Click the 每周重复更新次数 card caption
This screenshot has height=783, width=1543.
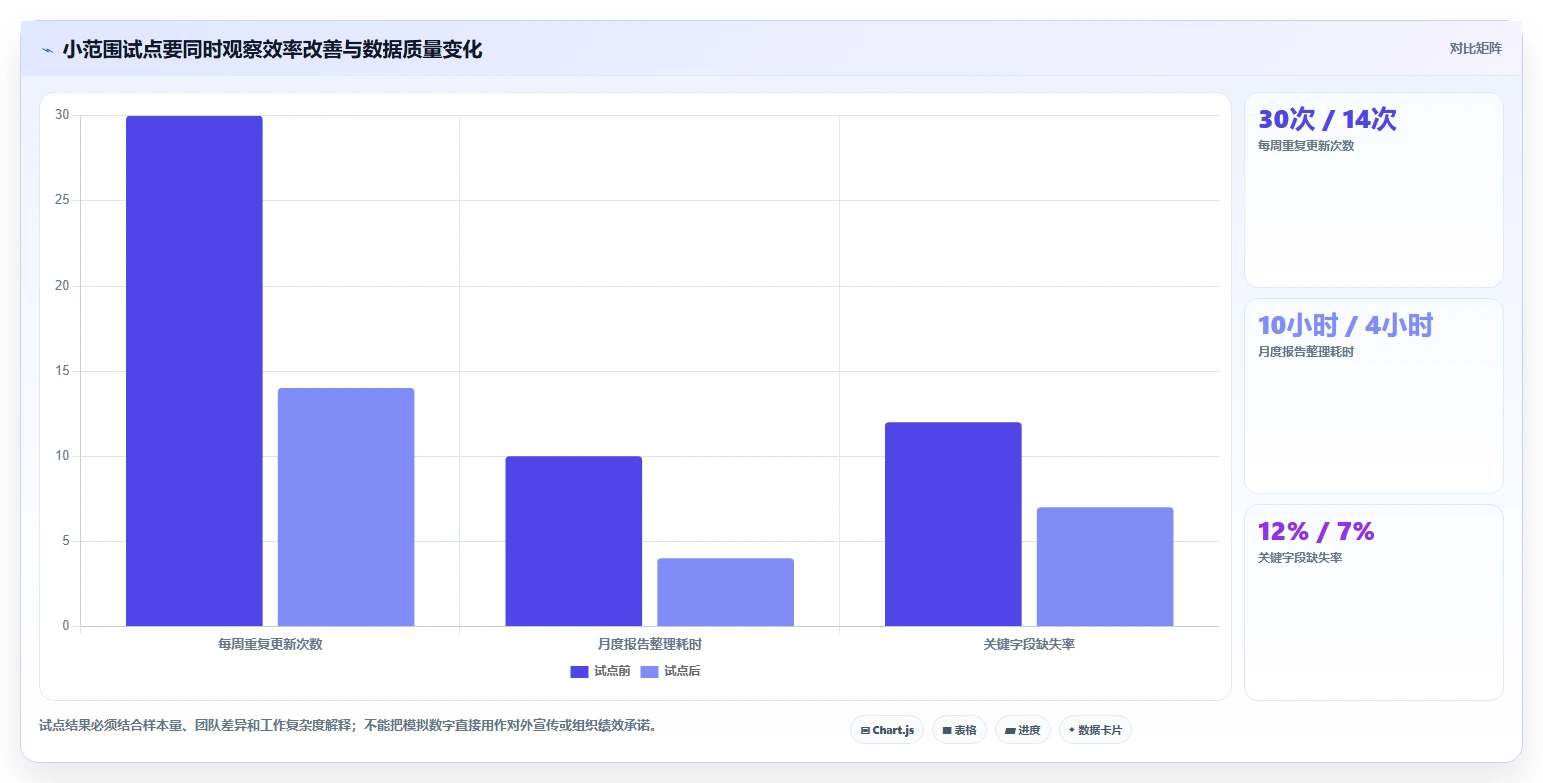tap(1306, 146)
